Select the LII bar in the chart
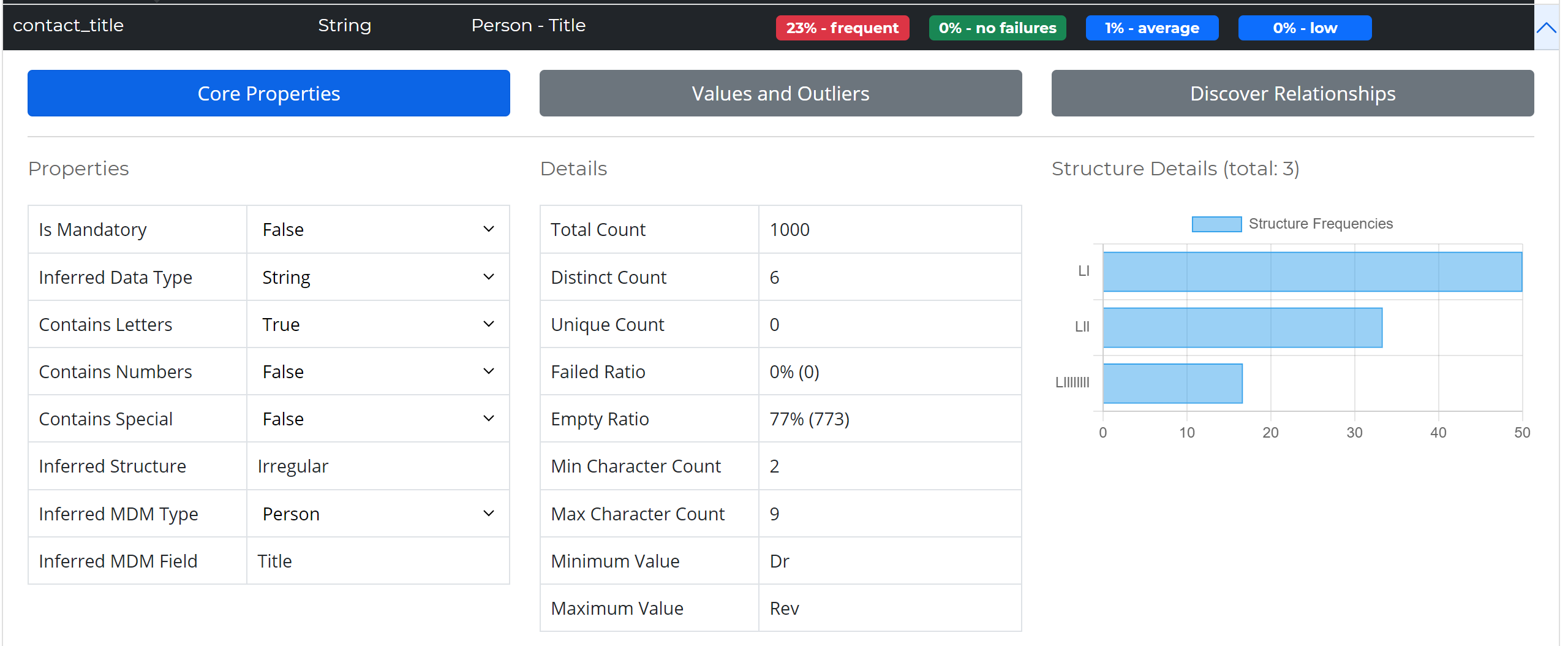This screenshot has height=646, width=1568. click(1242, 327)
